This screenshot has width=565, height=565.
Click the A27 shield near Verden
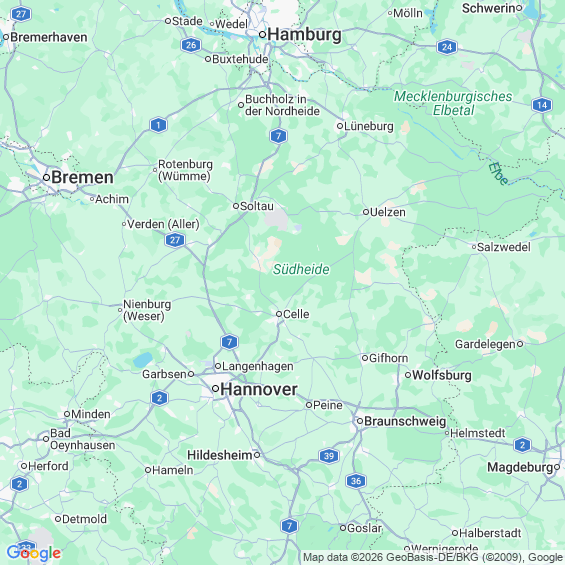pos(175,240)
